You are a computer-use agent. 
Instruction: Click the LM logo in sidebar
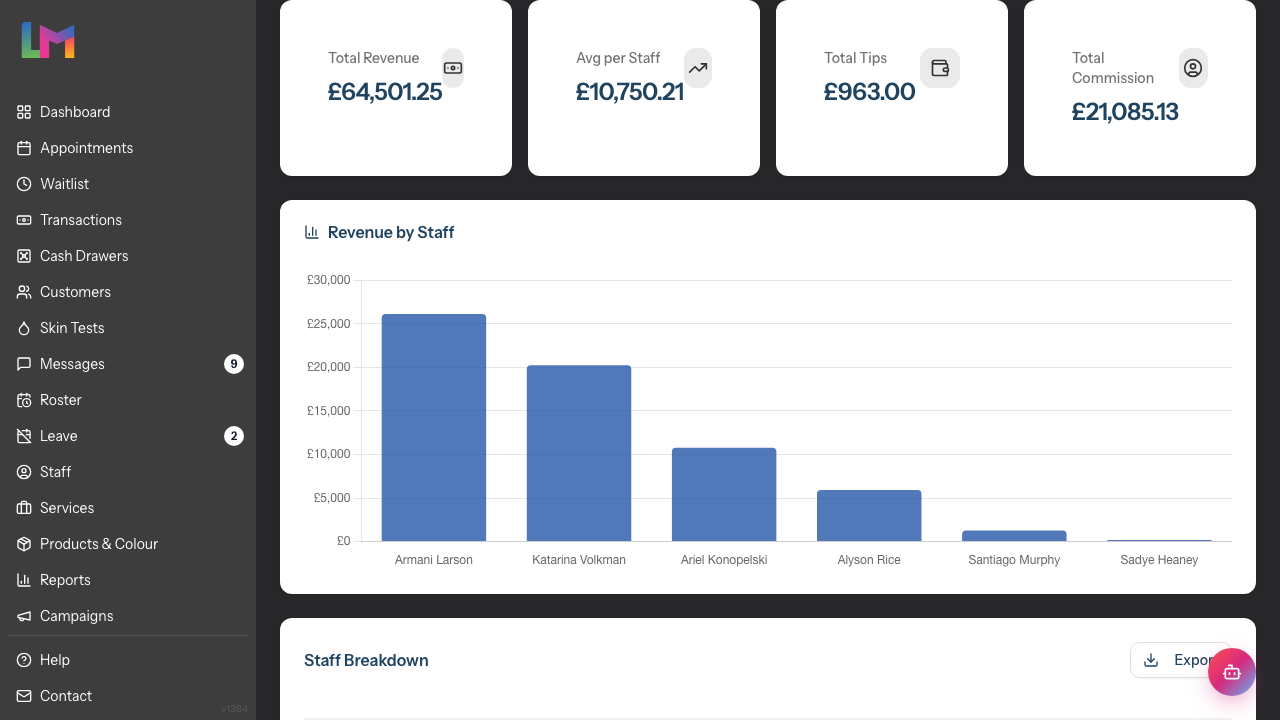click(48, 40)
